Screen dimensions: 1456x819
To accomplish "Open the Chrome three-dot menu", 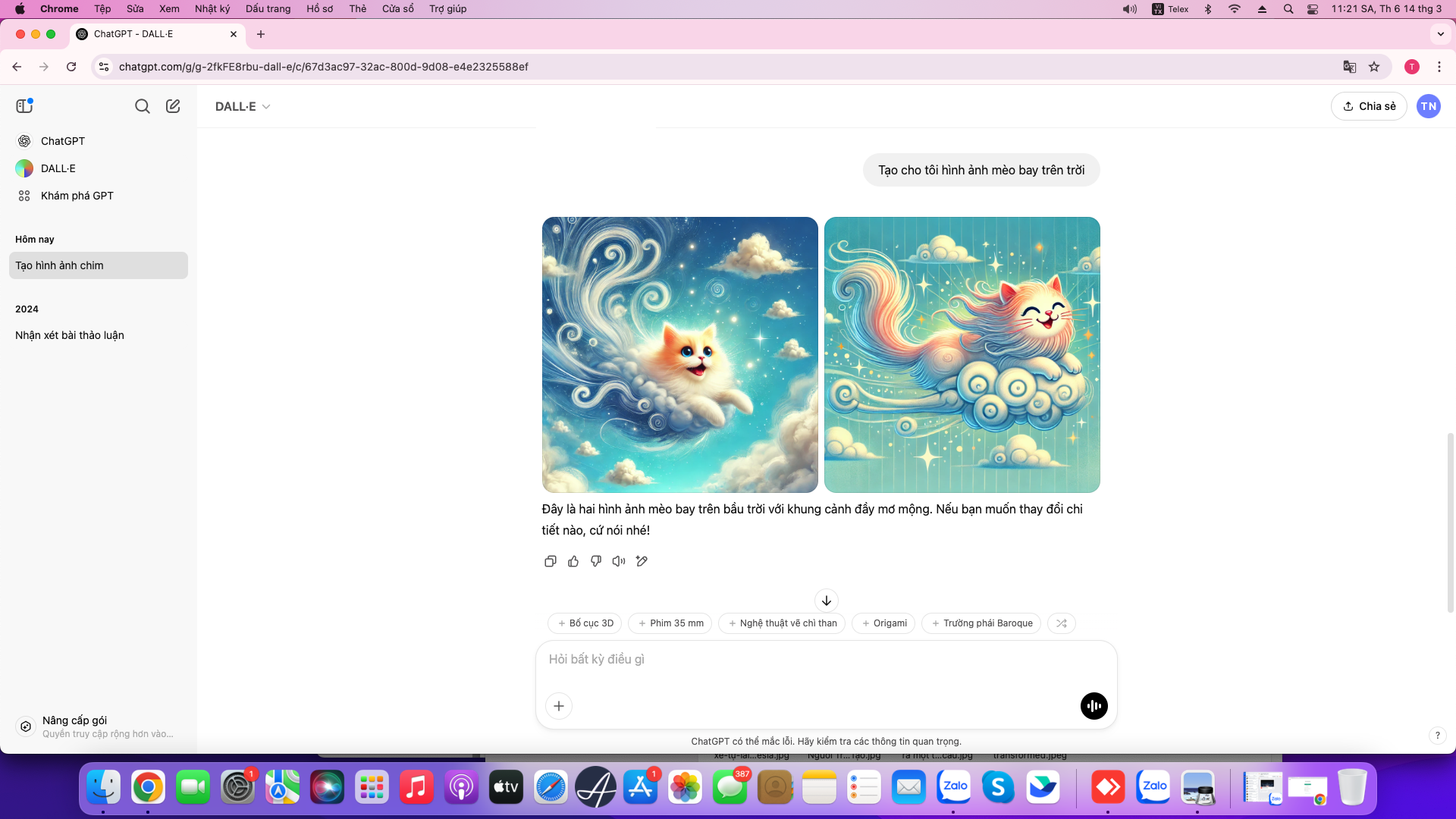I will click(1439, 67).
